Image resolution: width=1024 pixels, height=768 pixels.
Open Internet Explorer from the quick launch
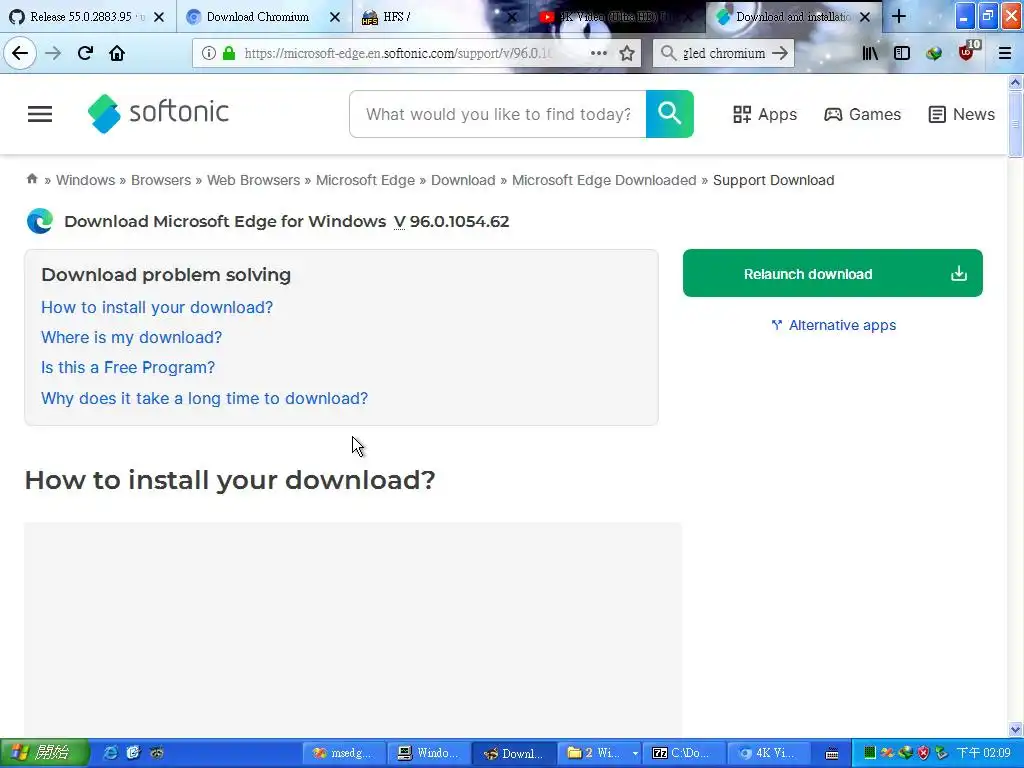pyautogui.click(x=111, y=752)
